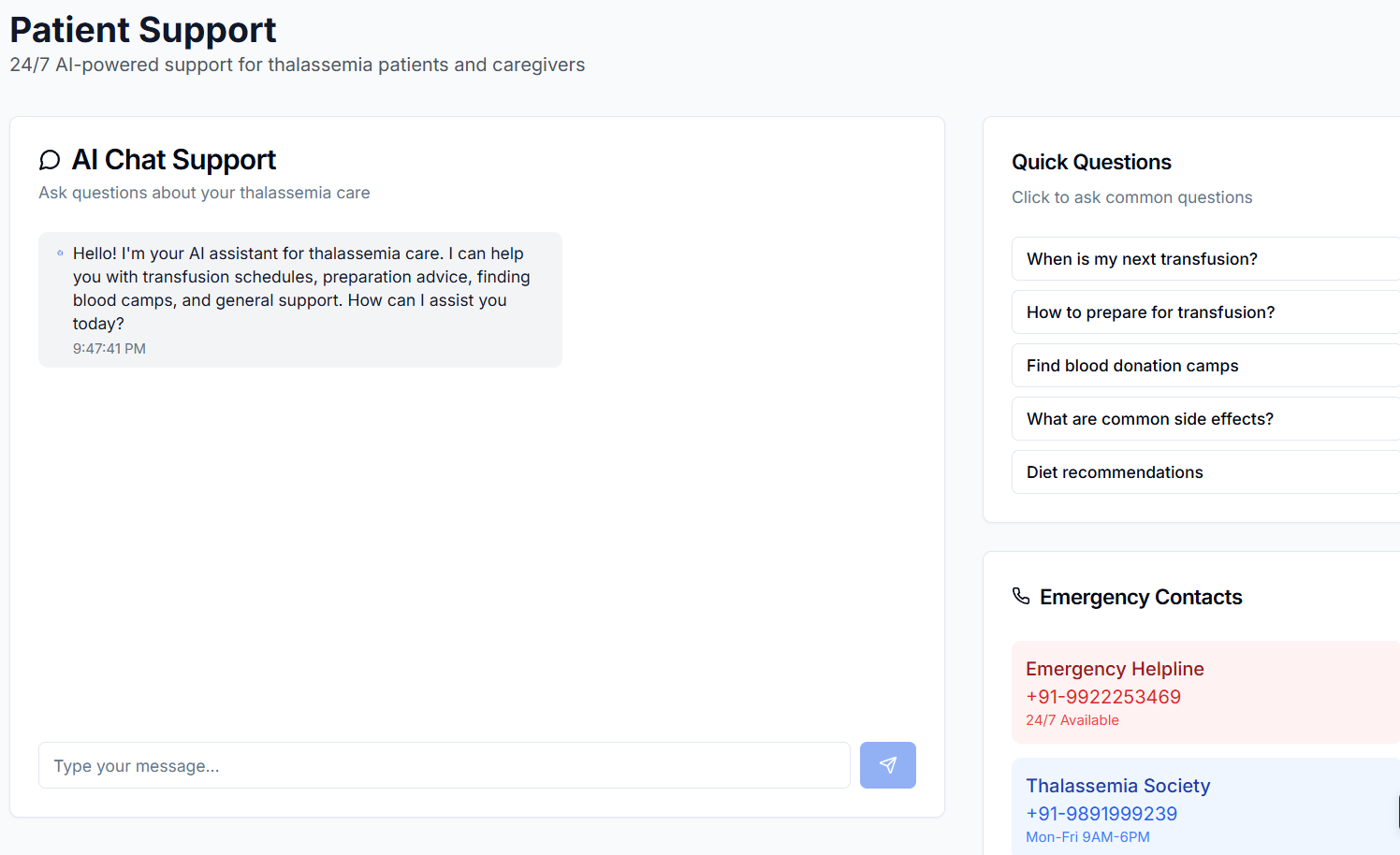Open Diet recommendations quick question
Image resolution: width=1400 pixels, height=855 pixels.
1205,472
